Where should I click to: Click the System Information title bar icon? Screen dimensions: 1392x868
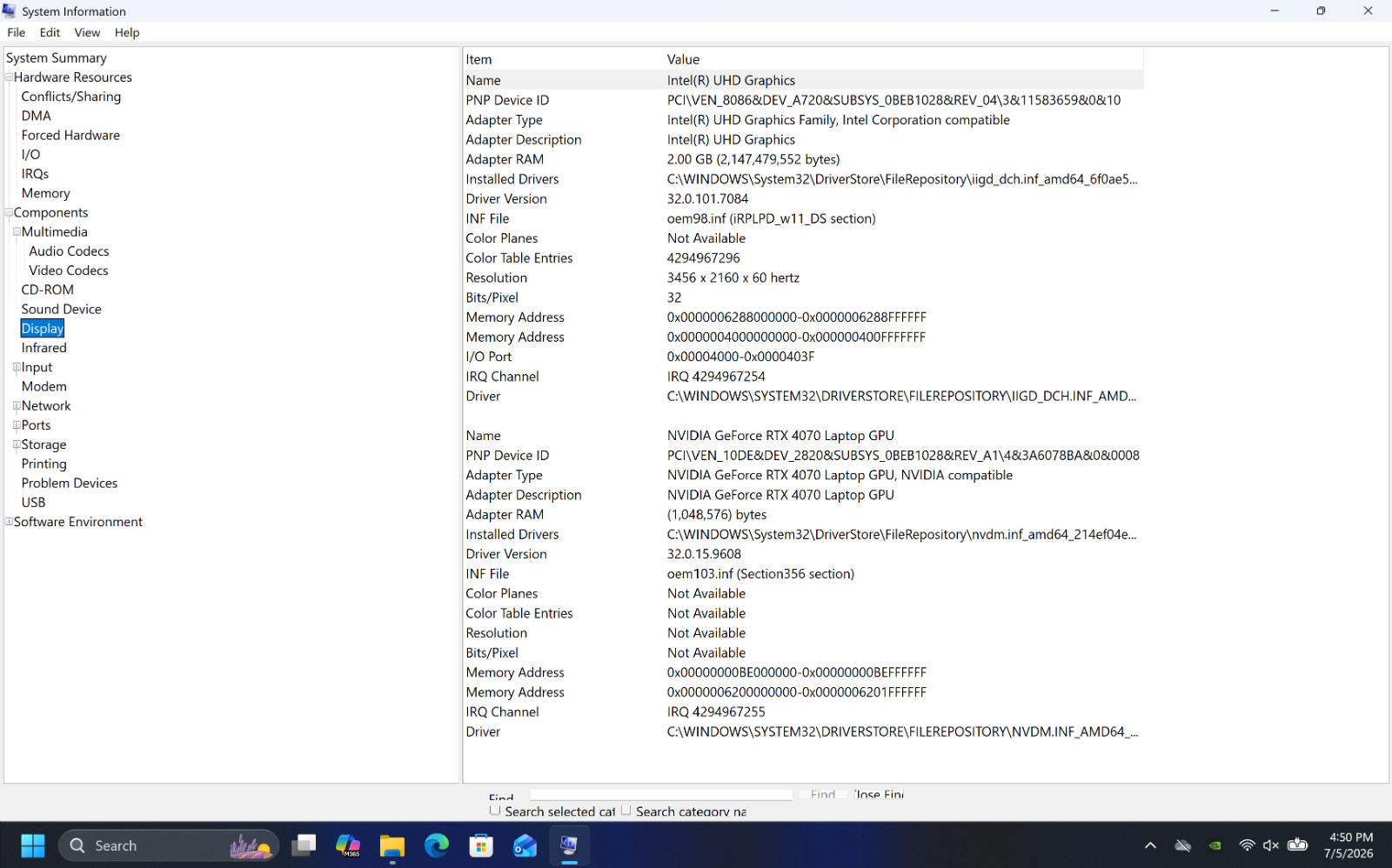click(x=10, y=10)
